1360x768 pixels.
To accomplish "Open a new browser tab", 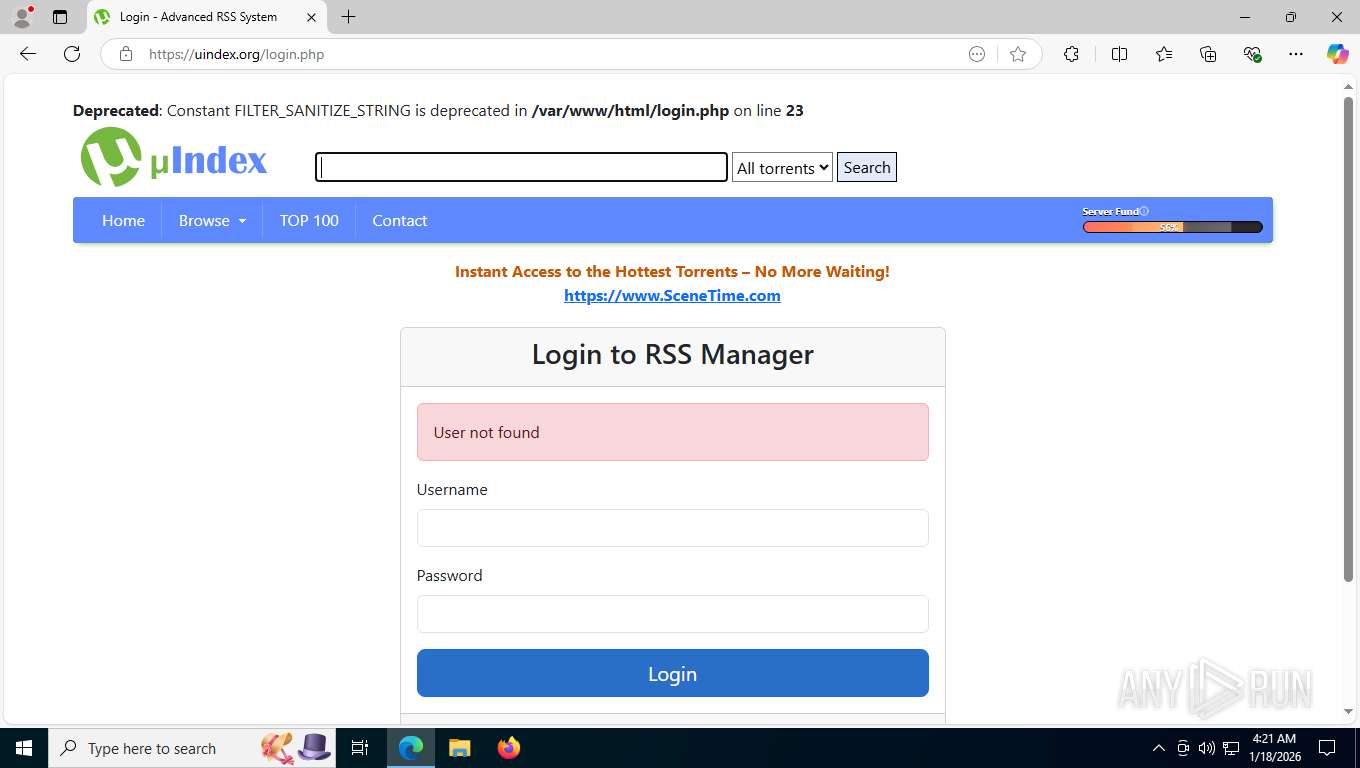I will tap(348, 17).
